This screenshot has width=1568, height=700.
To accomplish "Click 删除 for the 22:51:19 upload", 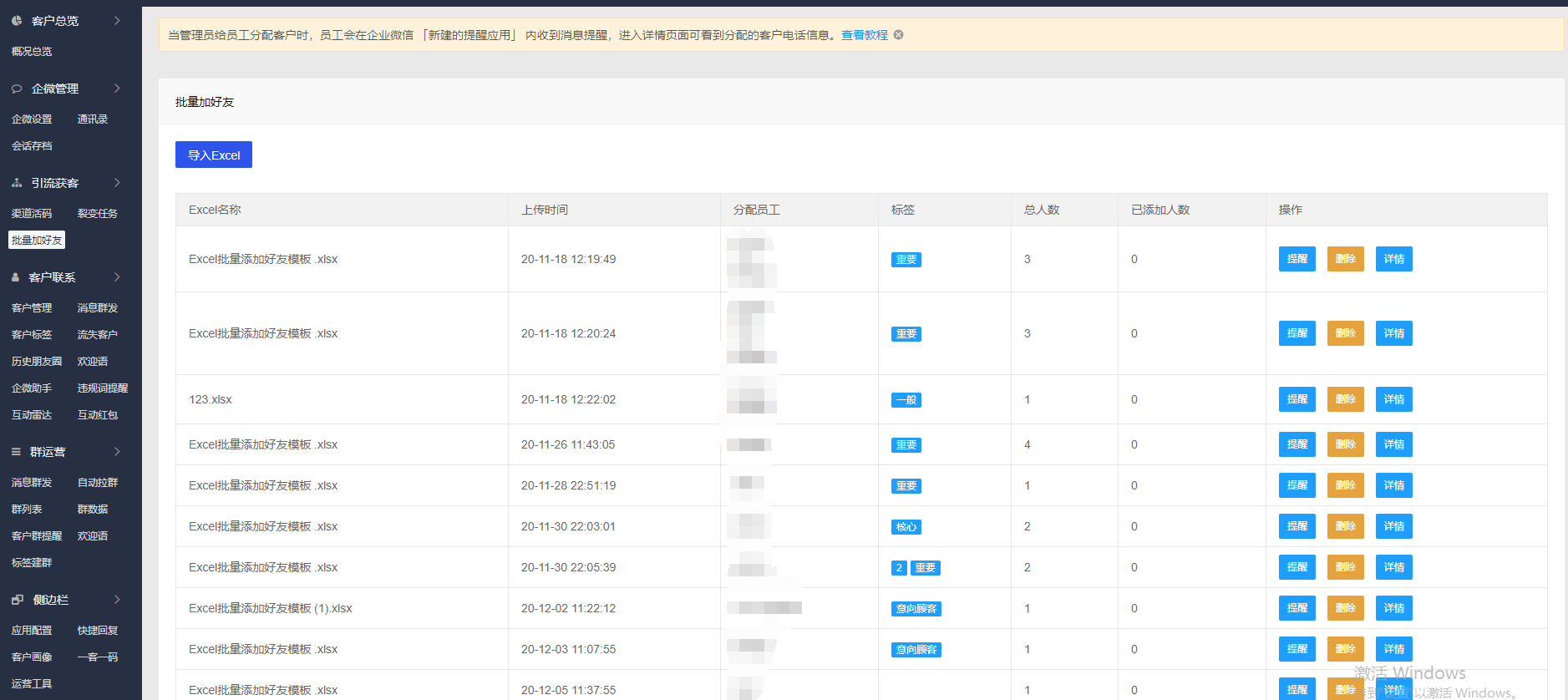I will [x=1346, y=485].
